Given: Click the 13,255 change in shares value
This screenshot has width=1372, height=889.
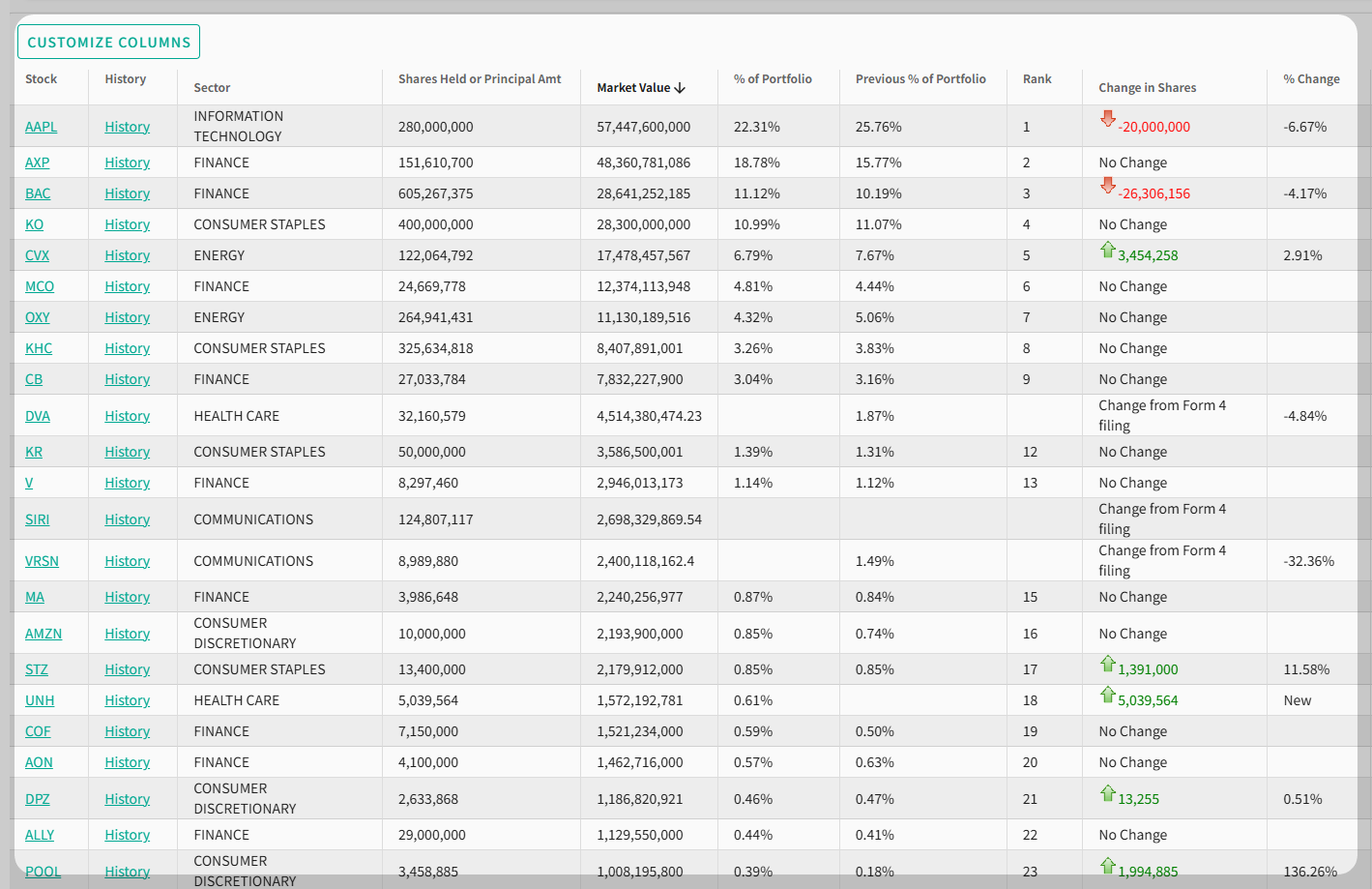Looking at the screenshot, I should point(1139,799).
